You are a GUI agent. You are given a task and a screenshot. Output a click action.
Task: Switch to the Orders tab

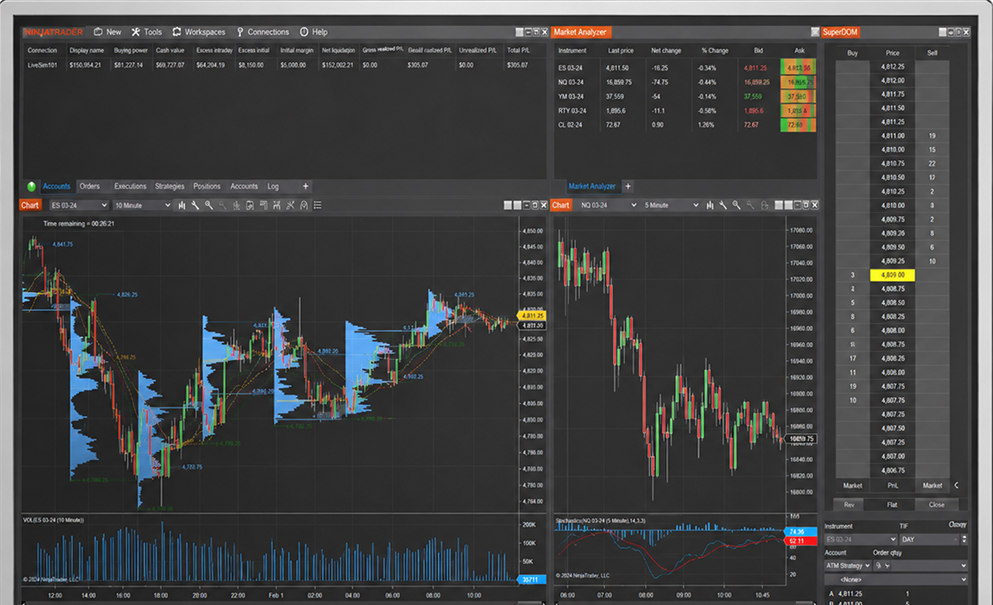click(90, 186)
